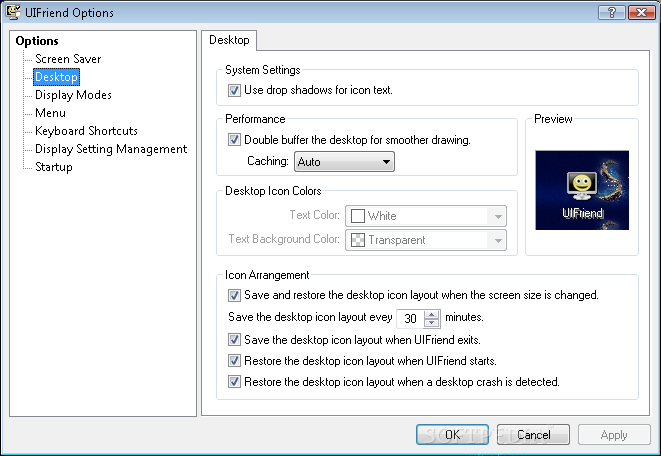Toggle save icon layout when UIFriend exits

pyautogui.click(x=235, y=340)
